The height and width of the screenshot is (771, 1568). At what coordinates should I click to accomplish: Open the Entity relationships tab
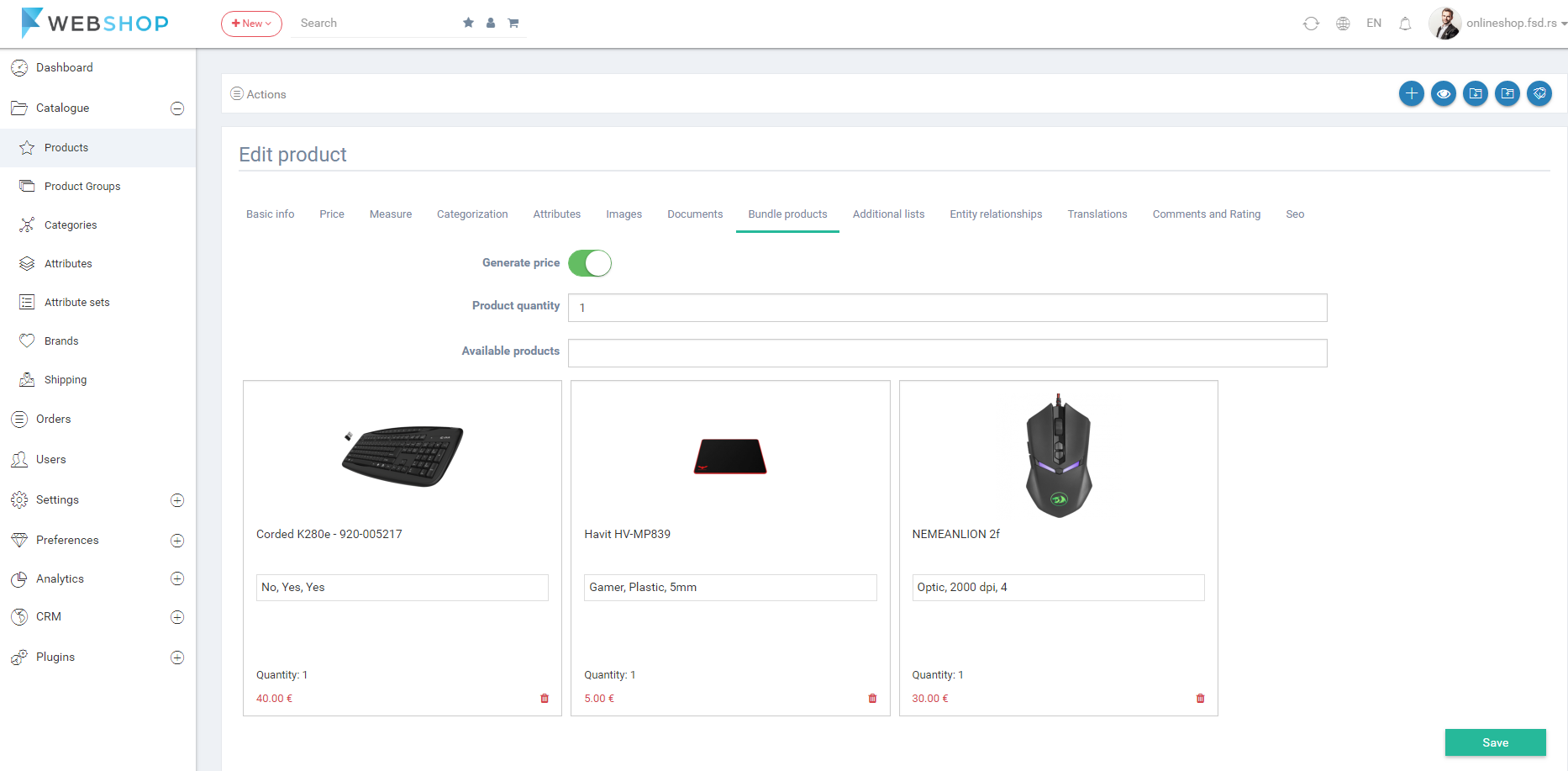(996, 214)
